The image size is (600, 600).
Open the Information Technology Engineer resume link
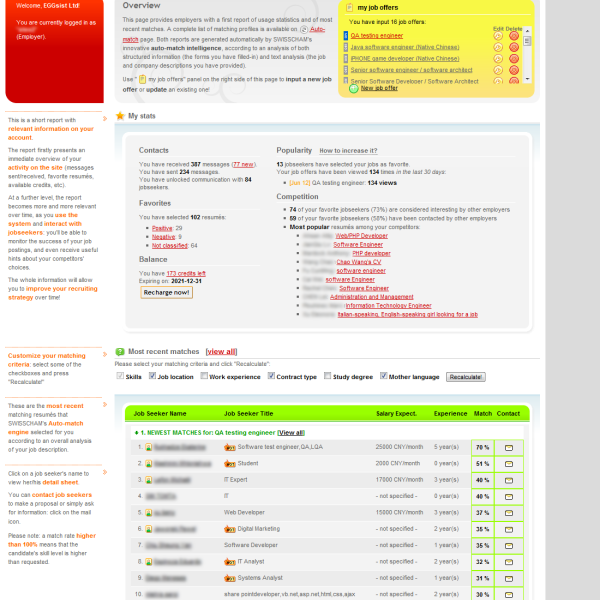(388, 306)
